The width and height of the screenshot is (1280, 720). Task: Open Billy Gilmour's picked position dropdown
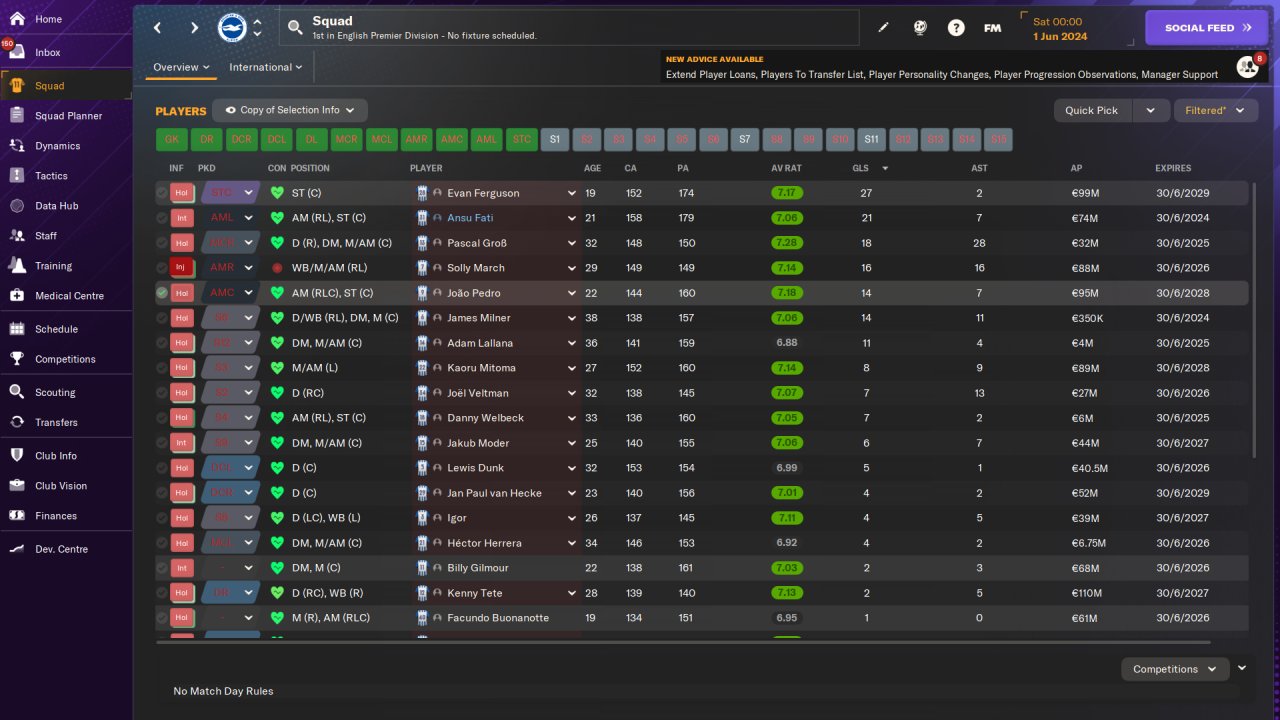pos(231,568)
